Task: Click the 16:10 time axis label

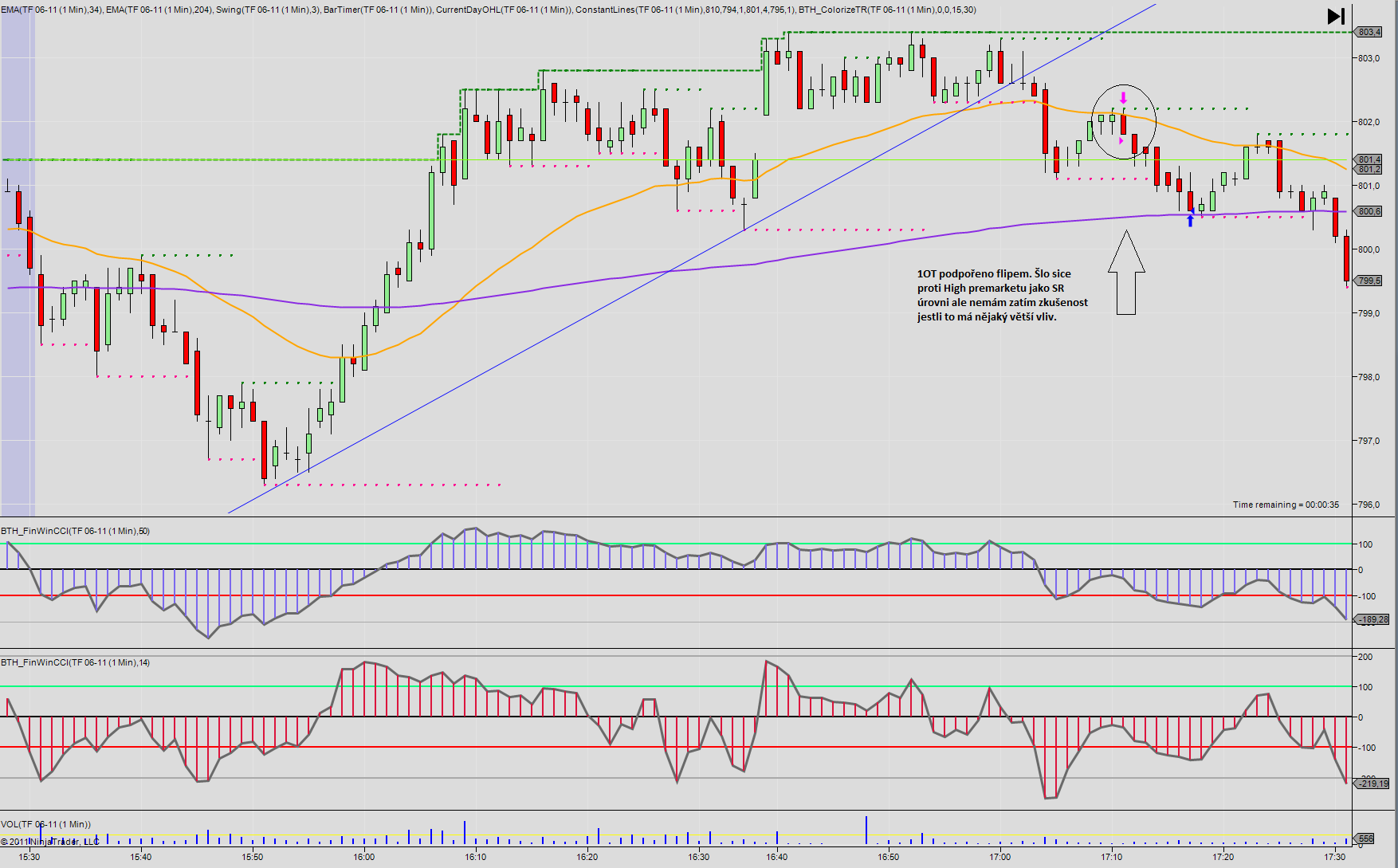Action: point(476,857)
